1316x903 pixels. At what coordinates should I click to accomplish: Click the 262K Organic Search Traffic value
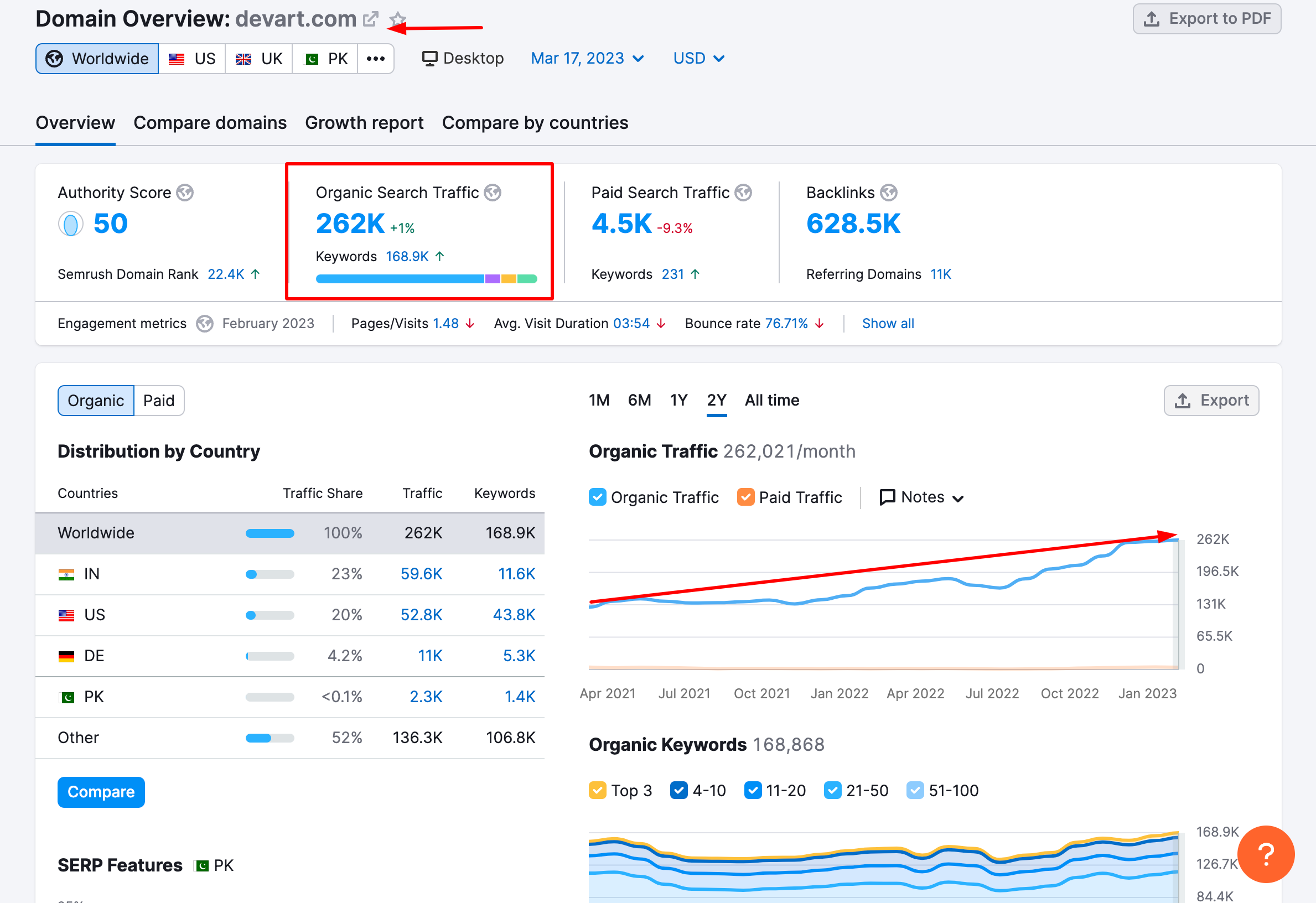coord(350,224)
